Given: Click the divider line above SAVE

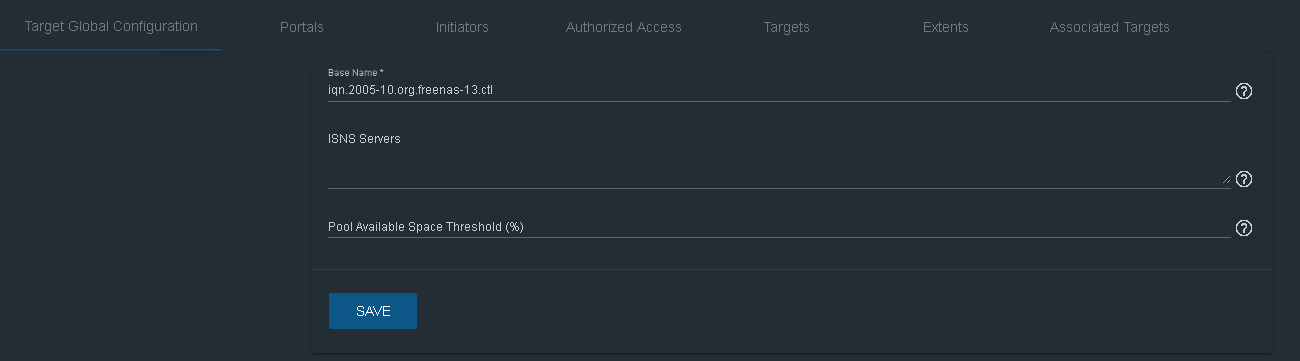Looking at the screenshot, I should [792, 269].
